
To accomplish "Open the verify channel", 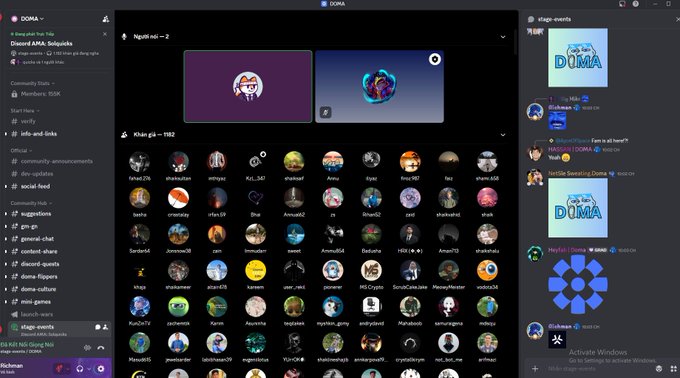I will click(29, 121).
